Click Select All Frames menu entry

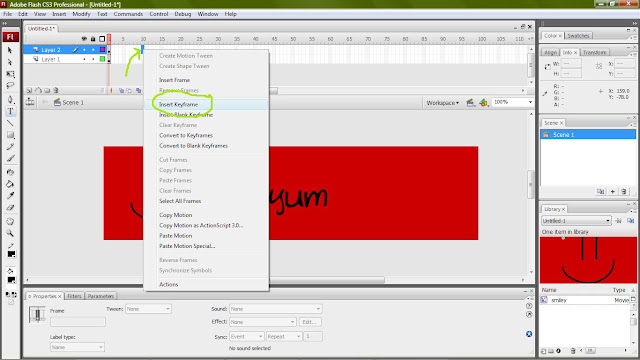pos(180,201)
